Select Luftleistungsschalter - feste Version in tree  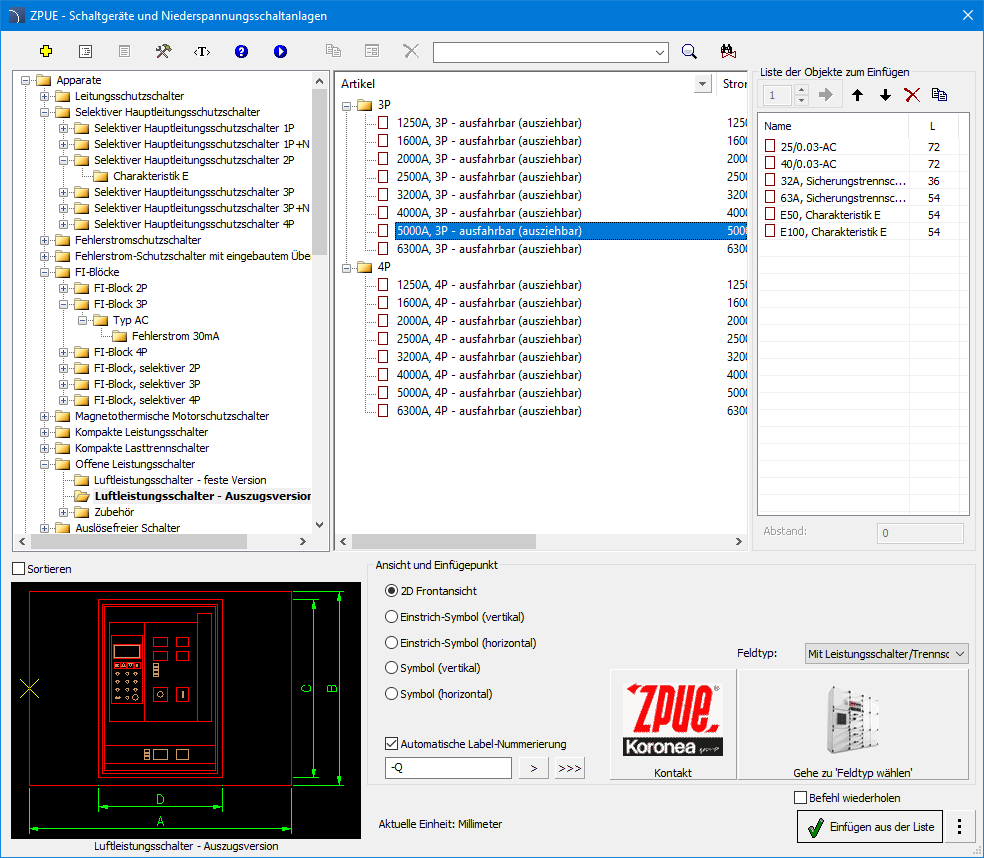(179, 480)
